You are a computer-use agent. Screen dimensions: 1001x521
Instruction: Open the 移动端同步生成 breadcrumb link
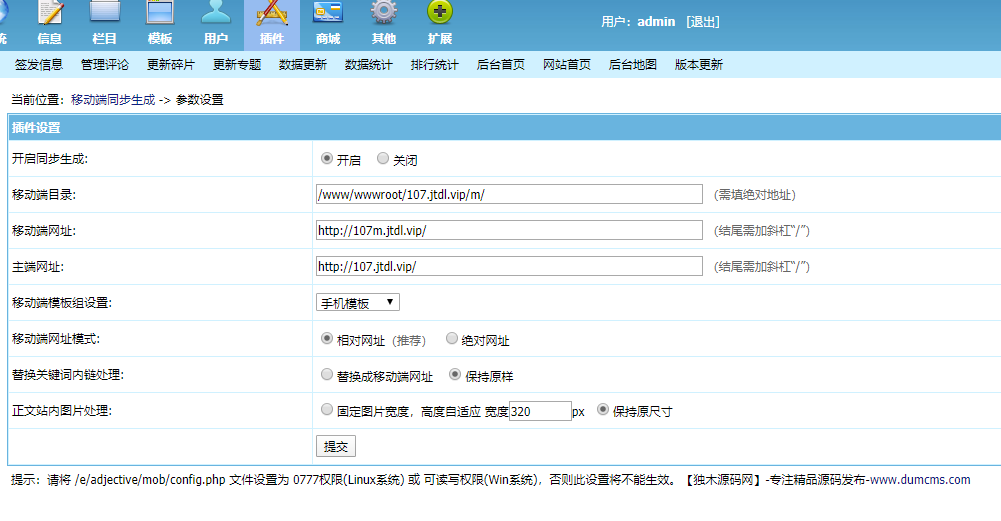click(x=113, y=100)
